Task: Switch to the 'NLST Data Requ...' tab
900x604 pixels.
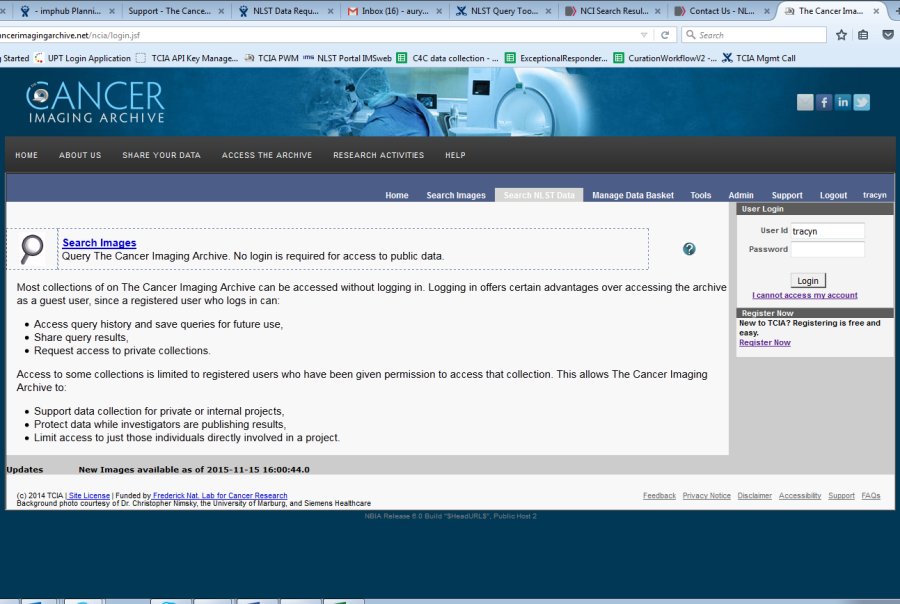Action: 285,11
